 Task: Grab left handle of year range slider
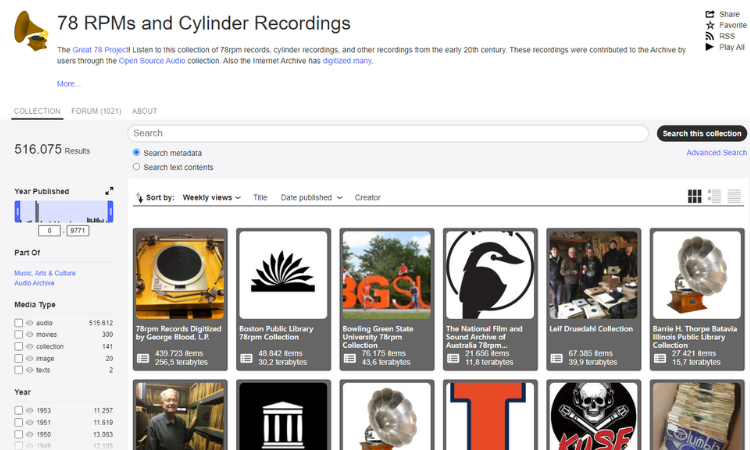(17, 211)
